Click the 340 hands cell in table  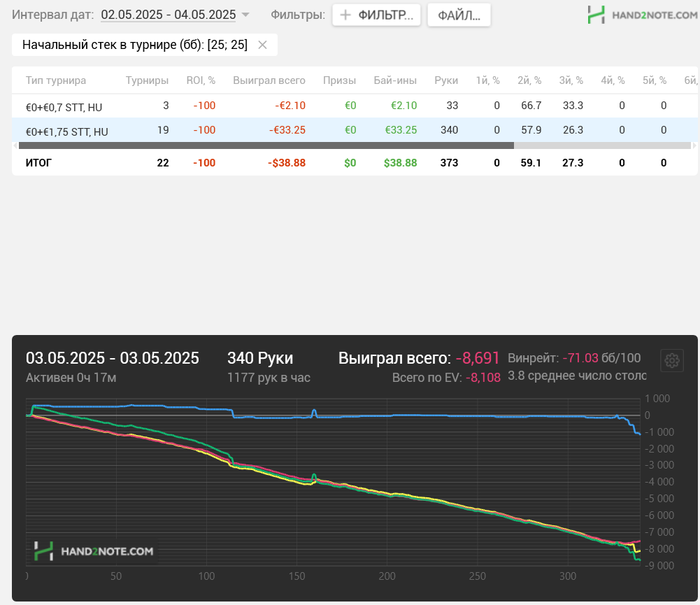449,130
